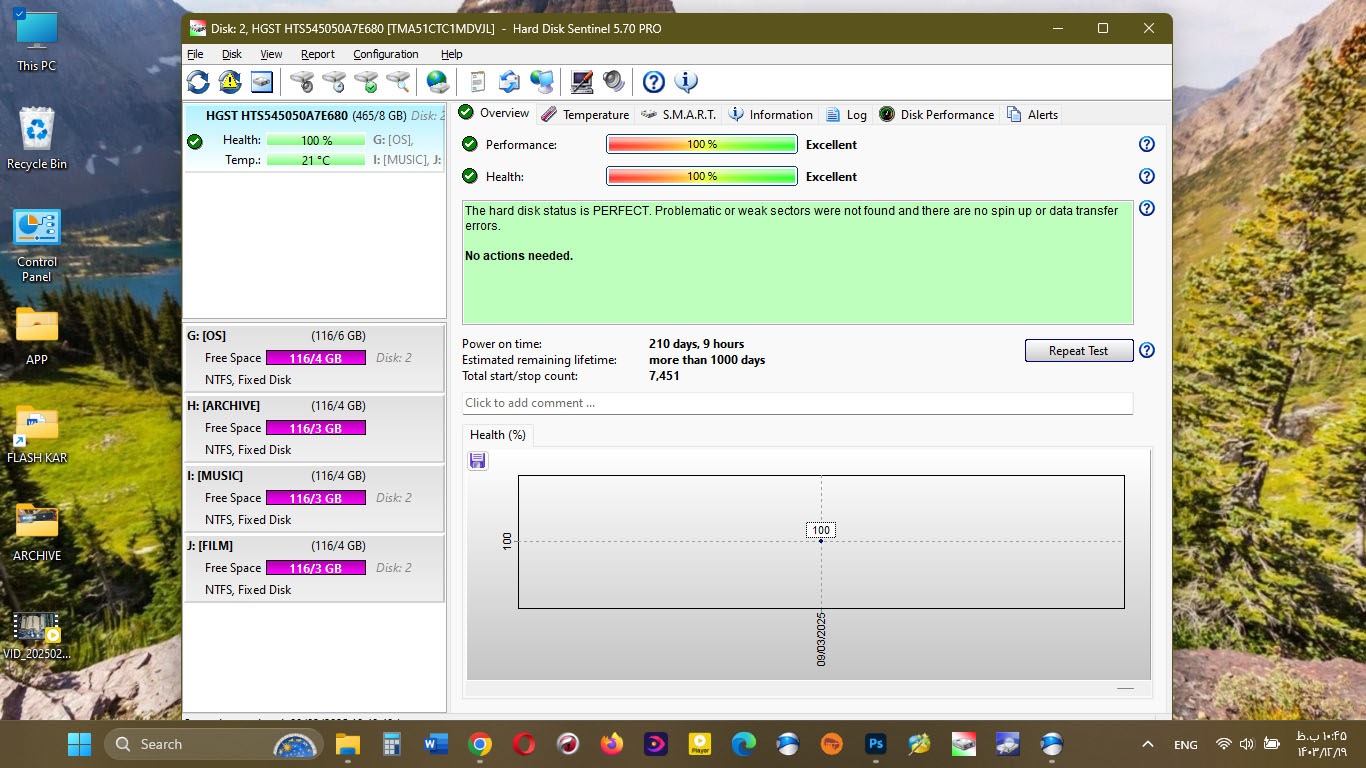Open the Disk menu

232,54
